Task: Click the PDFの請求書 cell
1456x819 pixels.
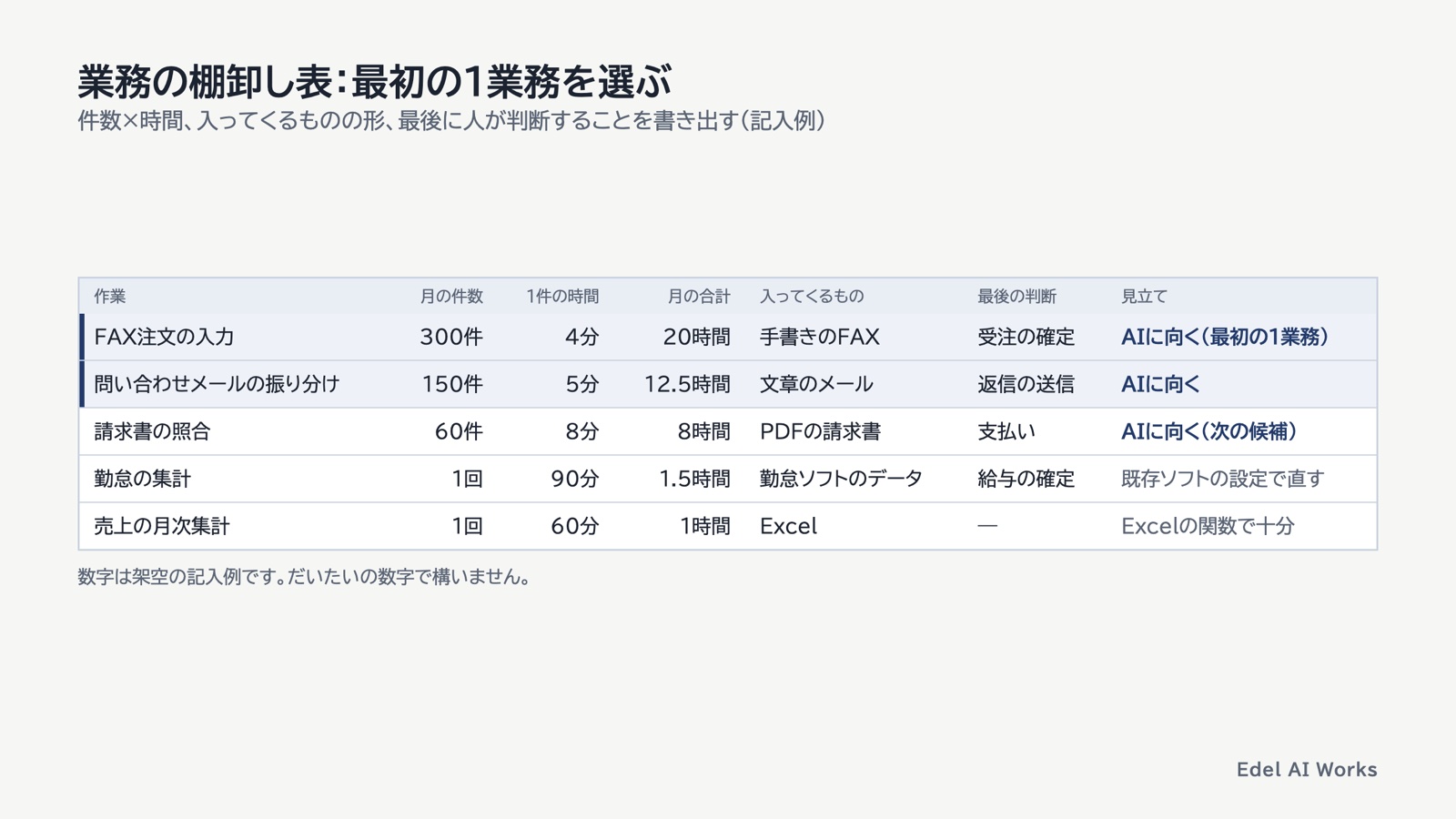Action: [820, 431]
